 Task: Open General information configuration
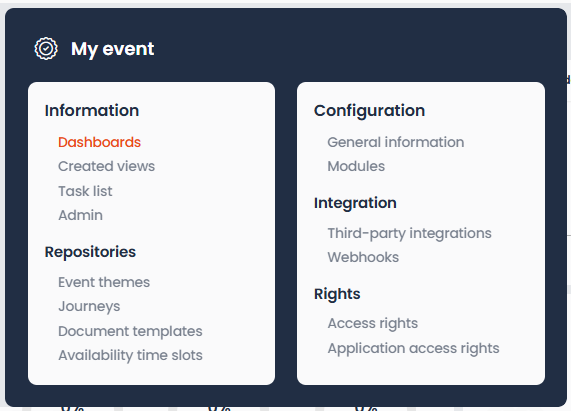tap(396, 142)
